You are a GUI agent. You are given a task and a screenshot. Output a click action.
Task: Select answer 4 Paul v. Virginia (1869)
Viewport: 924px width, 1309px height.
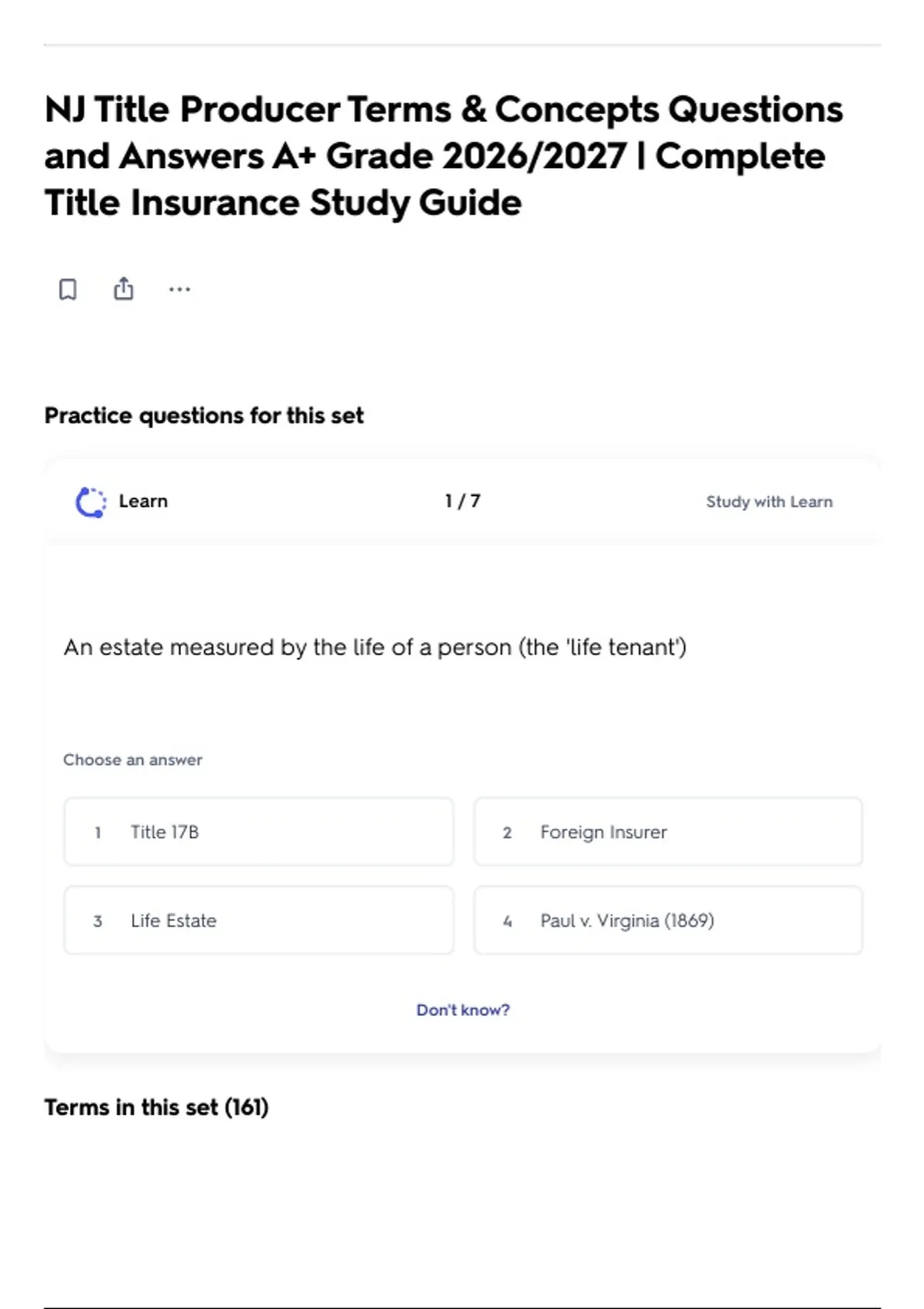[668, 920]
